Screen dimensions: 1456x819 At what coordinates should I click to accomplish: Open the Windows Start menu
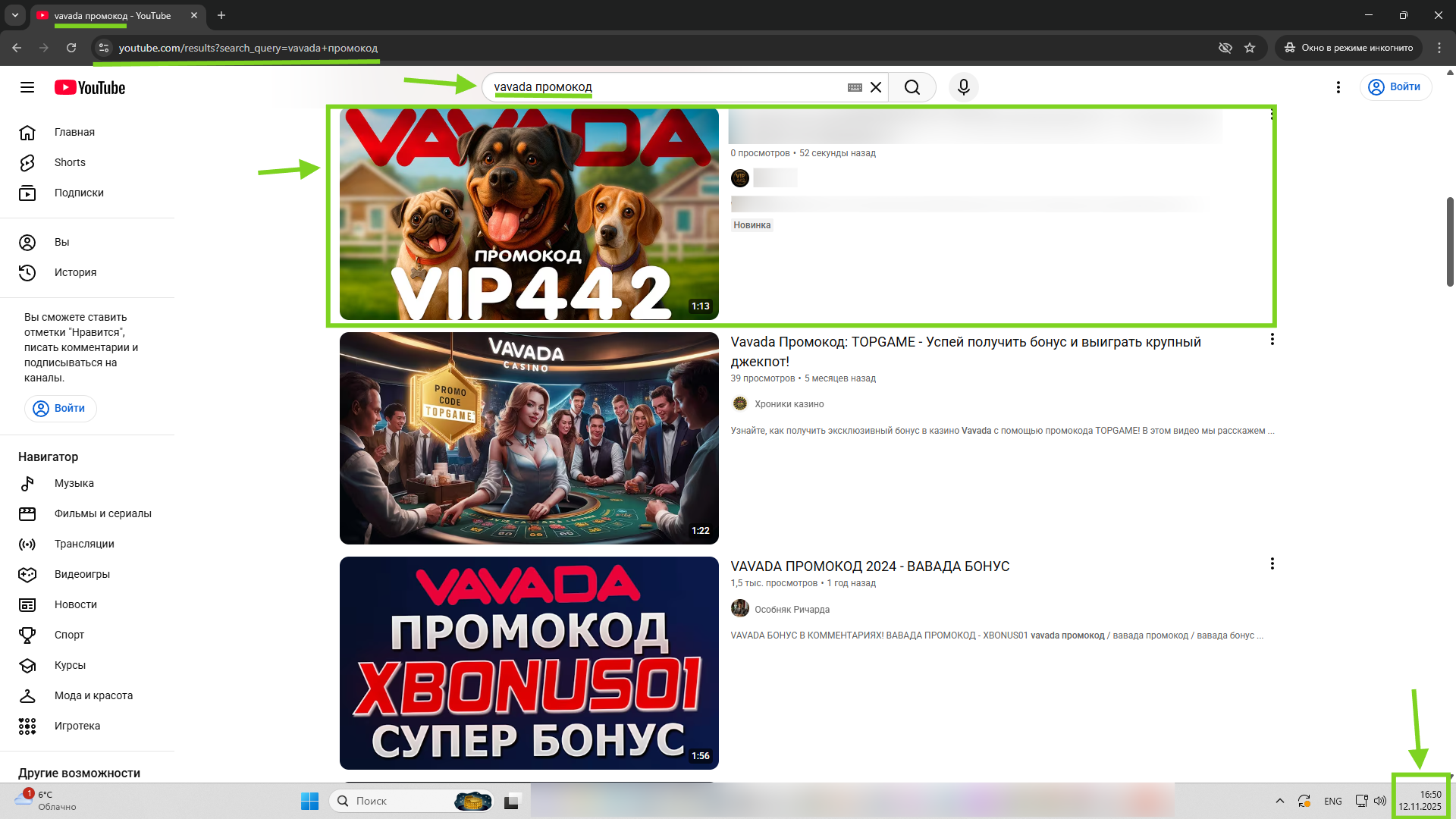coord(309,801)
